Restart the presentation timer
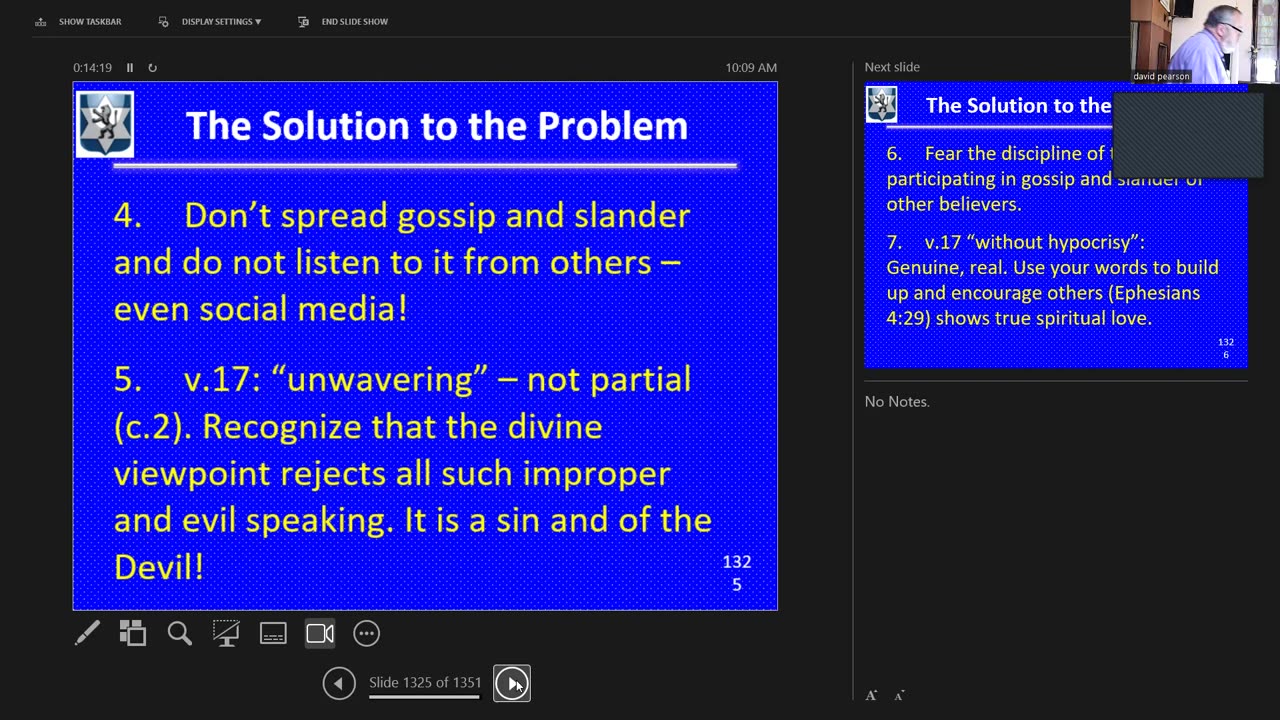This screenshot has height=720, width=1280. tap(152, 68)
